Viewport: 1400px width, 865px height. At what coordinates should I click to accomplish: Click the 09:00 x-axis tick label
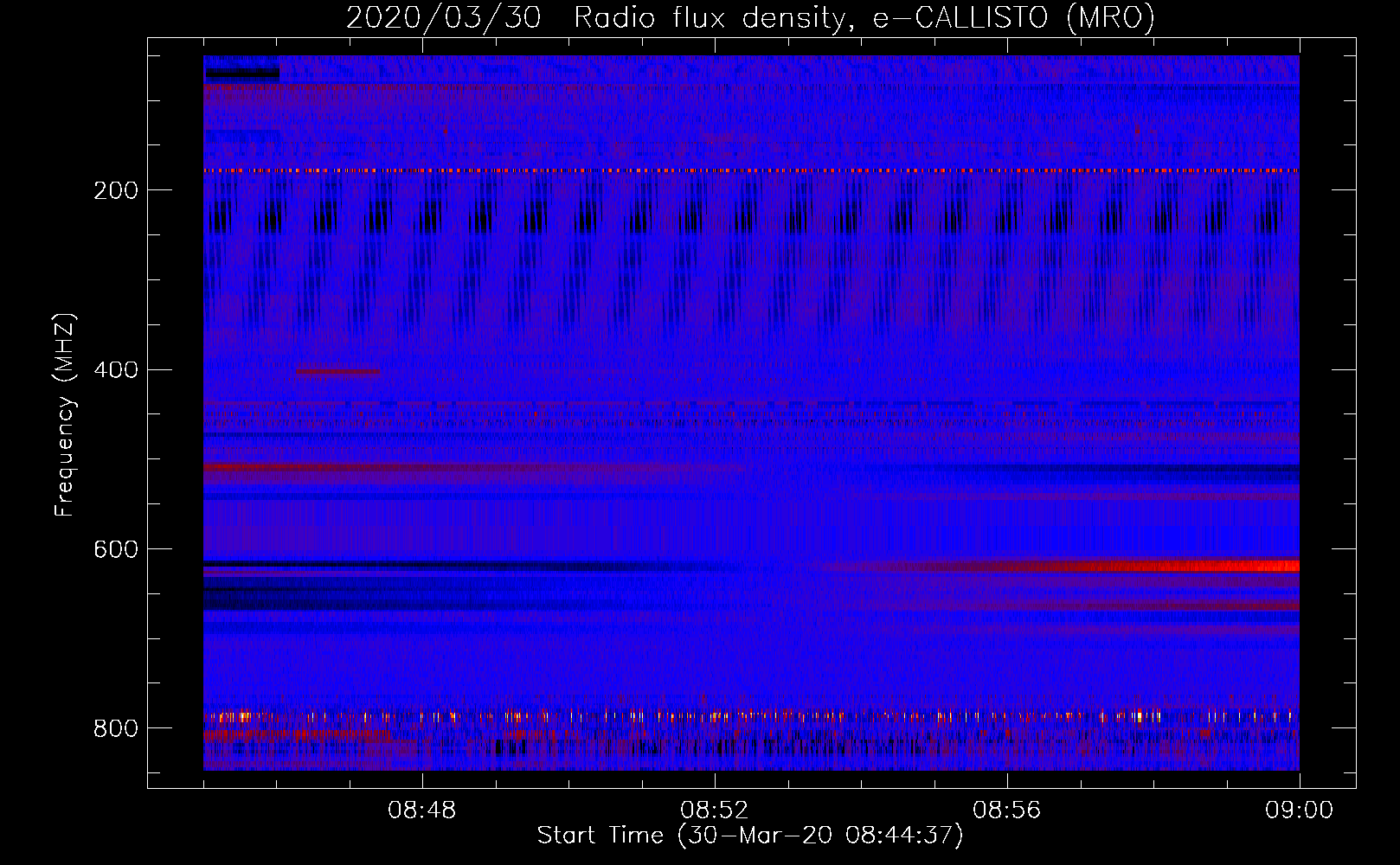[x=1300, y=811]
